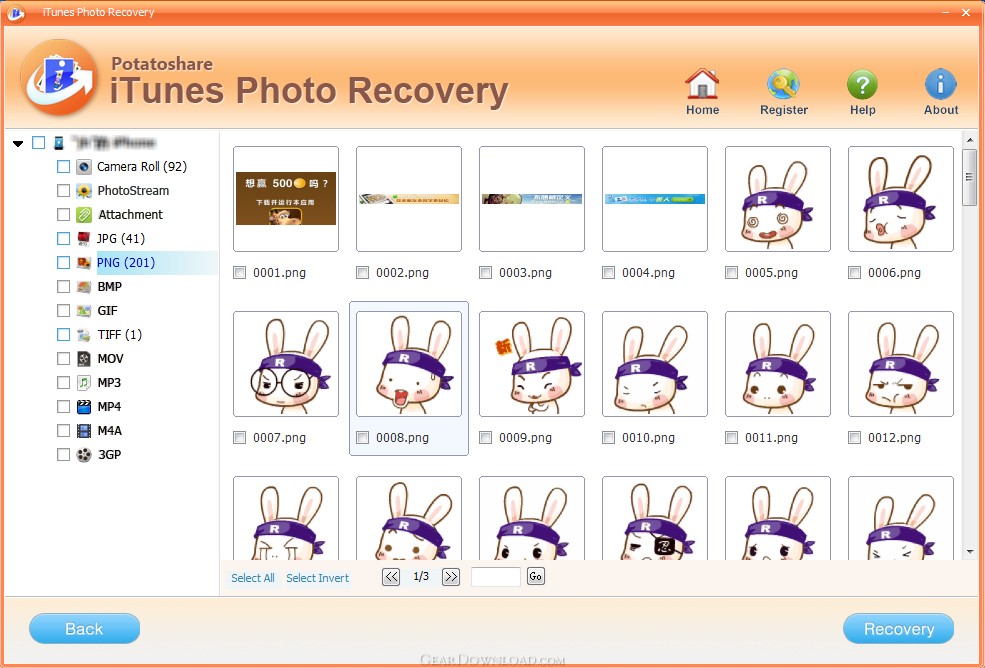Click the PhotoStream sunflower icon
This screenshot has width=985, height=668.
coord(84,190)
